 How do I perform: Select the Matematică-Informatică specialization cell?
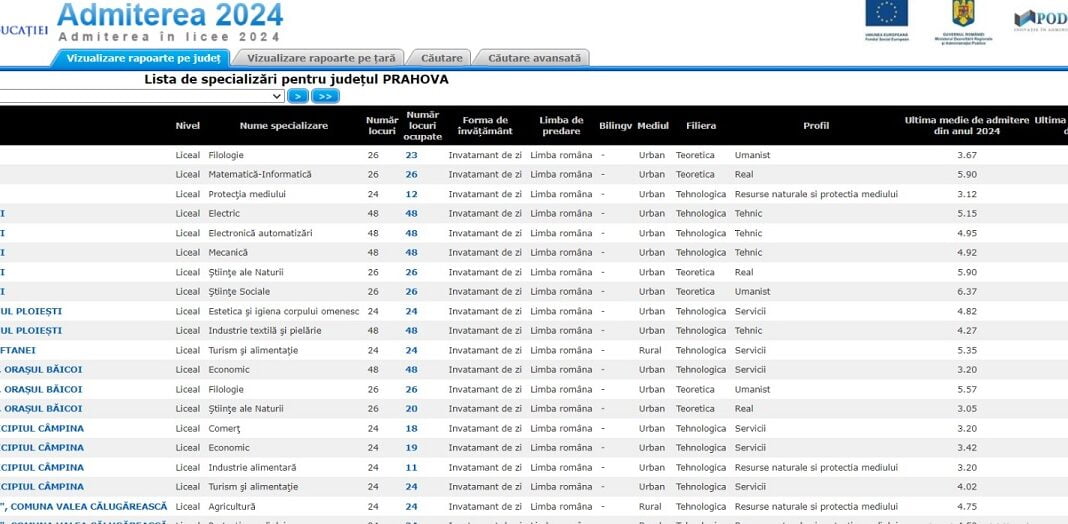(x=260, y=174)
